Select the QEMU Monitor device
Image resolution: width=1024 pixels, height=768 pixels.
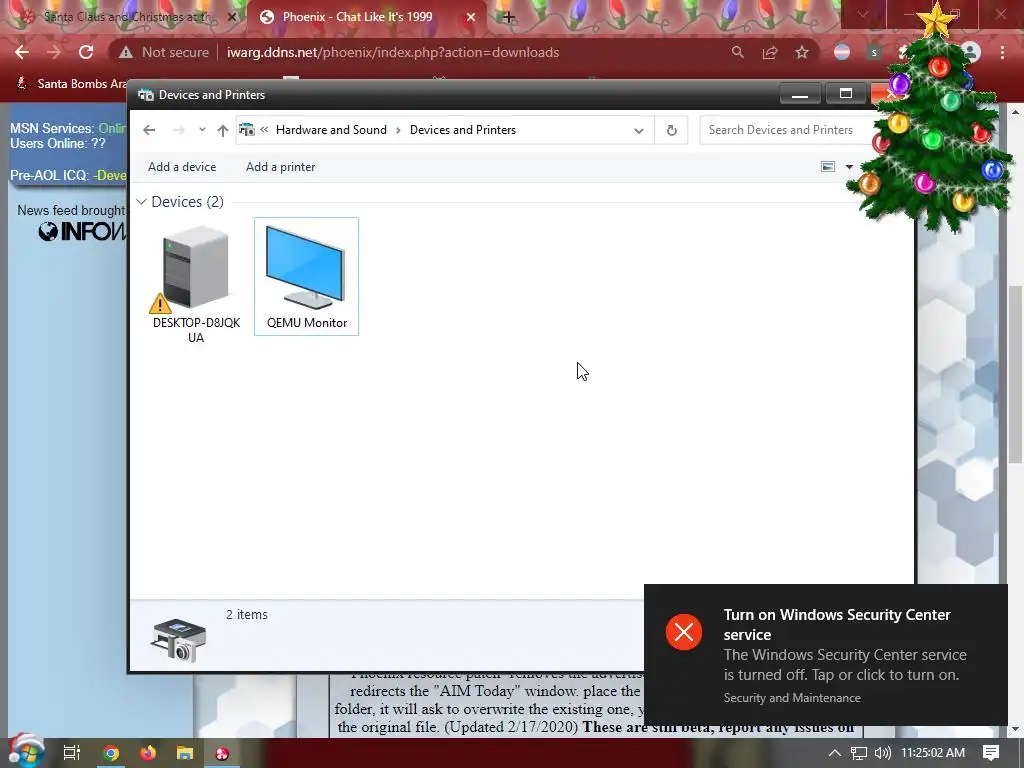pos(306,276)
